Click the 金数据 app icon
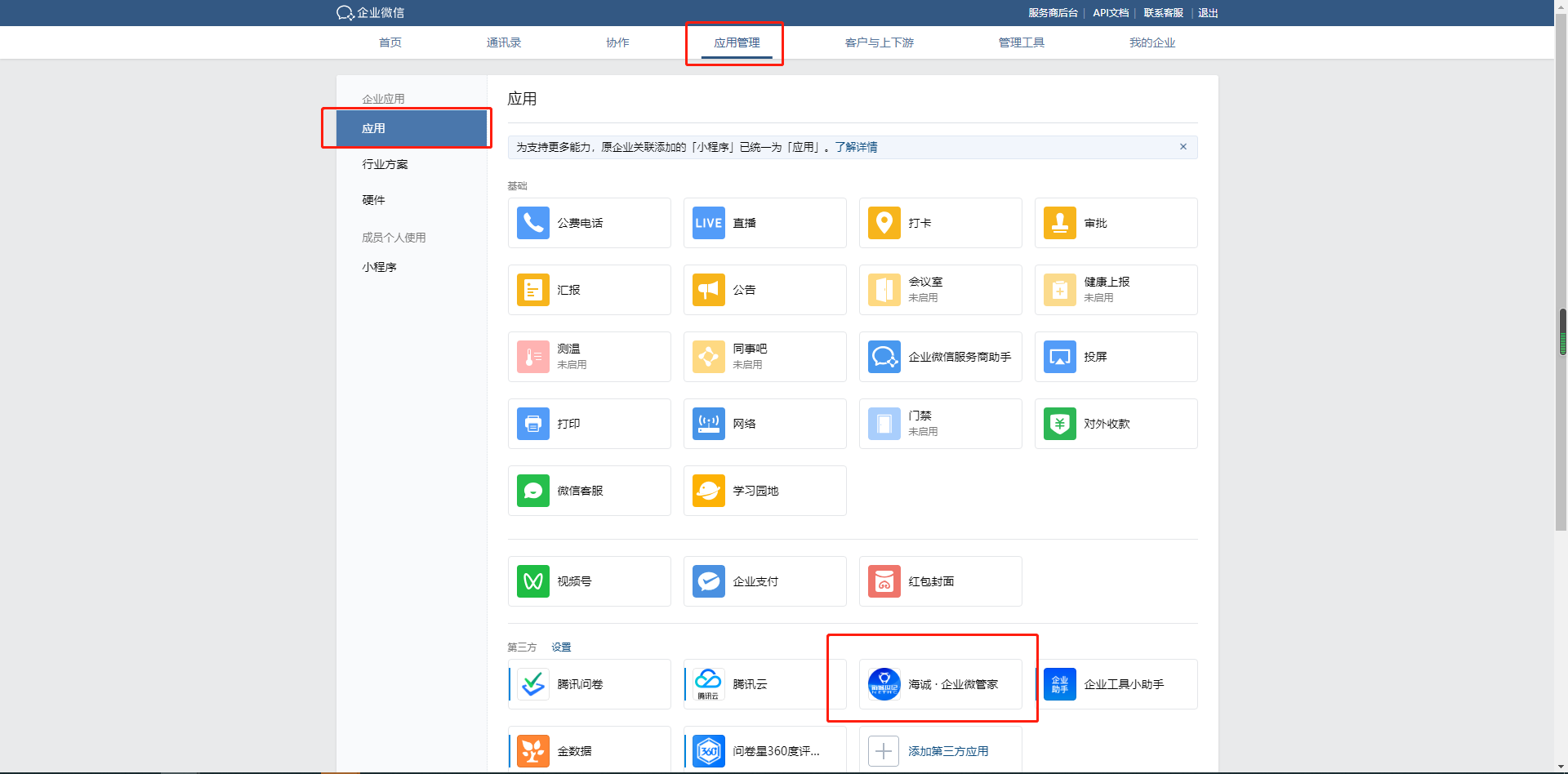The image size is (1568, 774). [x=532, y=751]
